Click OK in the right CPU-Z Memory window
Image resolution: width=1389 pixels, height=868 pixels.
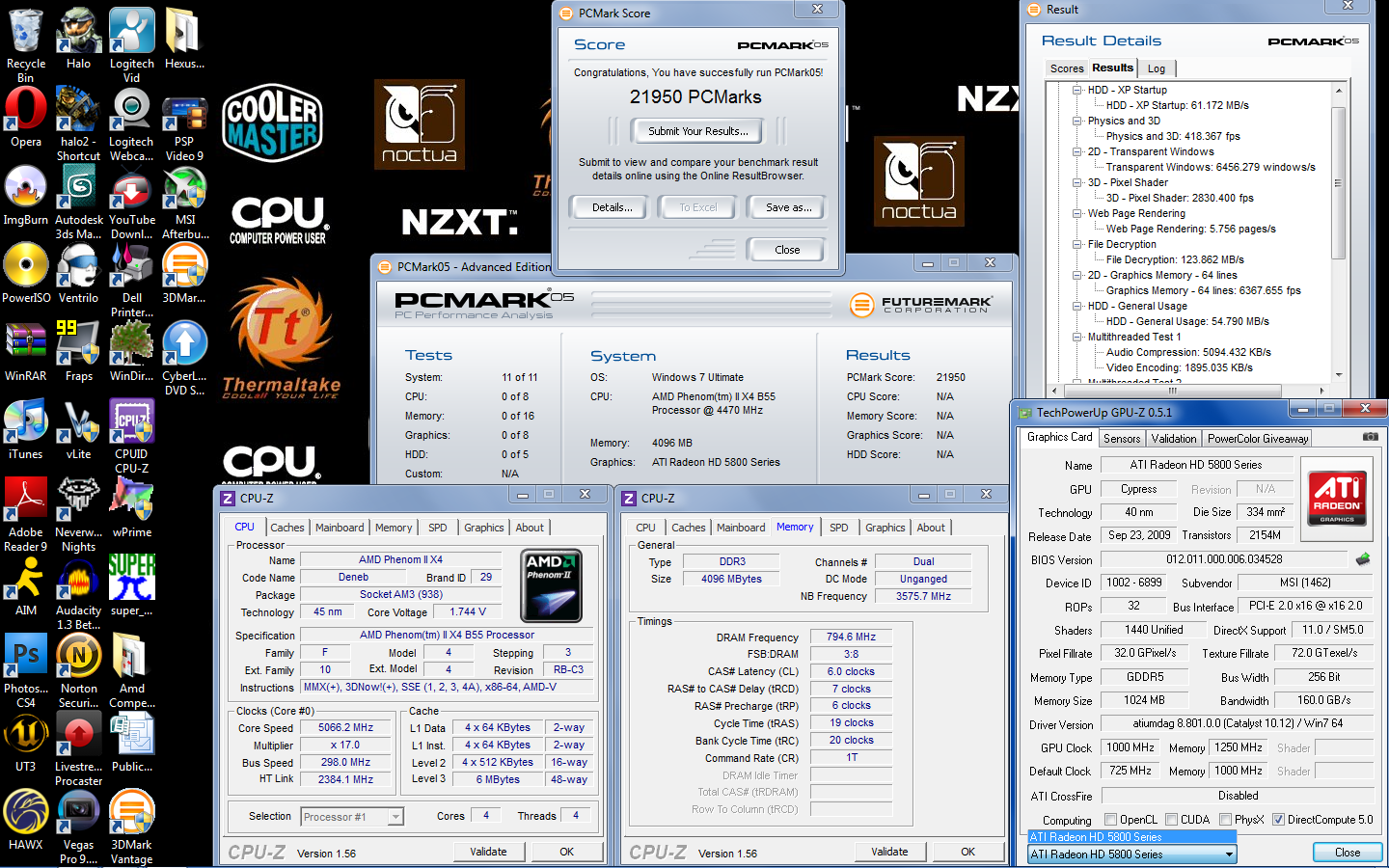click(x=967, y=852)
